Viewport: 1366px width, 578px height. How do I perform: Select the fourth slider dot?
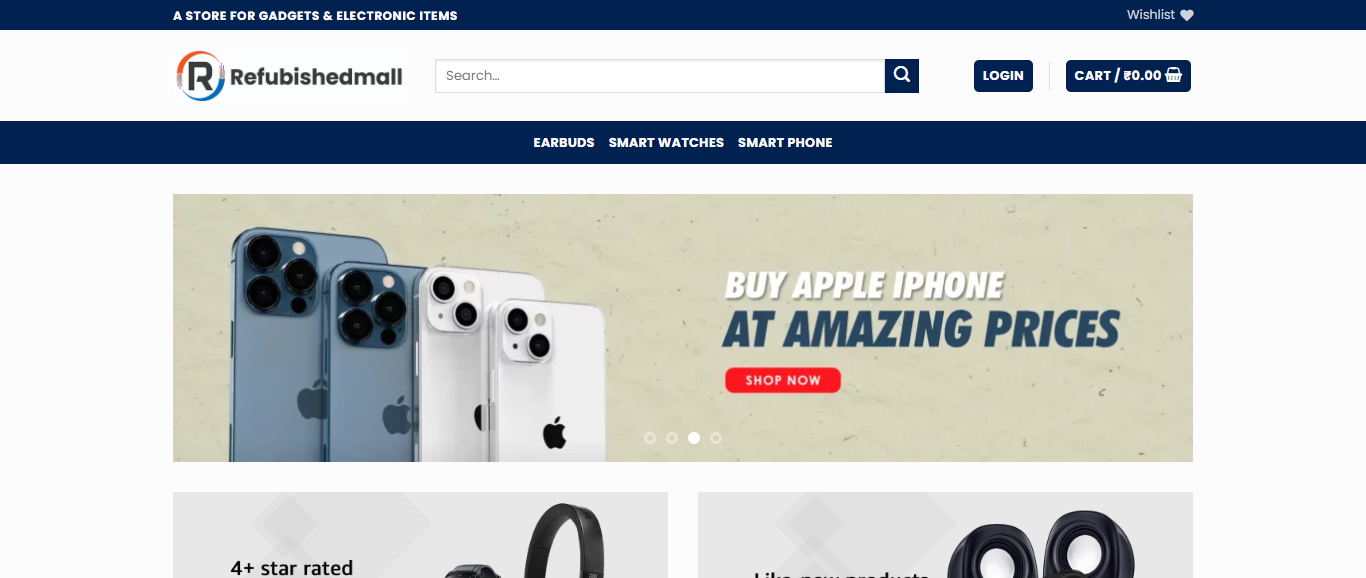click(716, 438)
